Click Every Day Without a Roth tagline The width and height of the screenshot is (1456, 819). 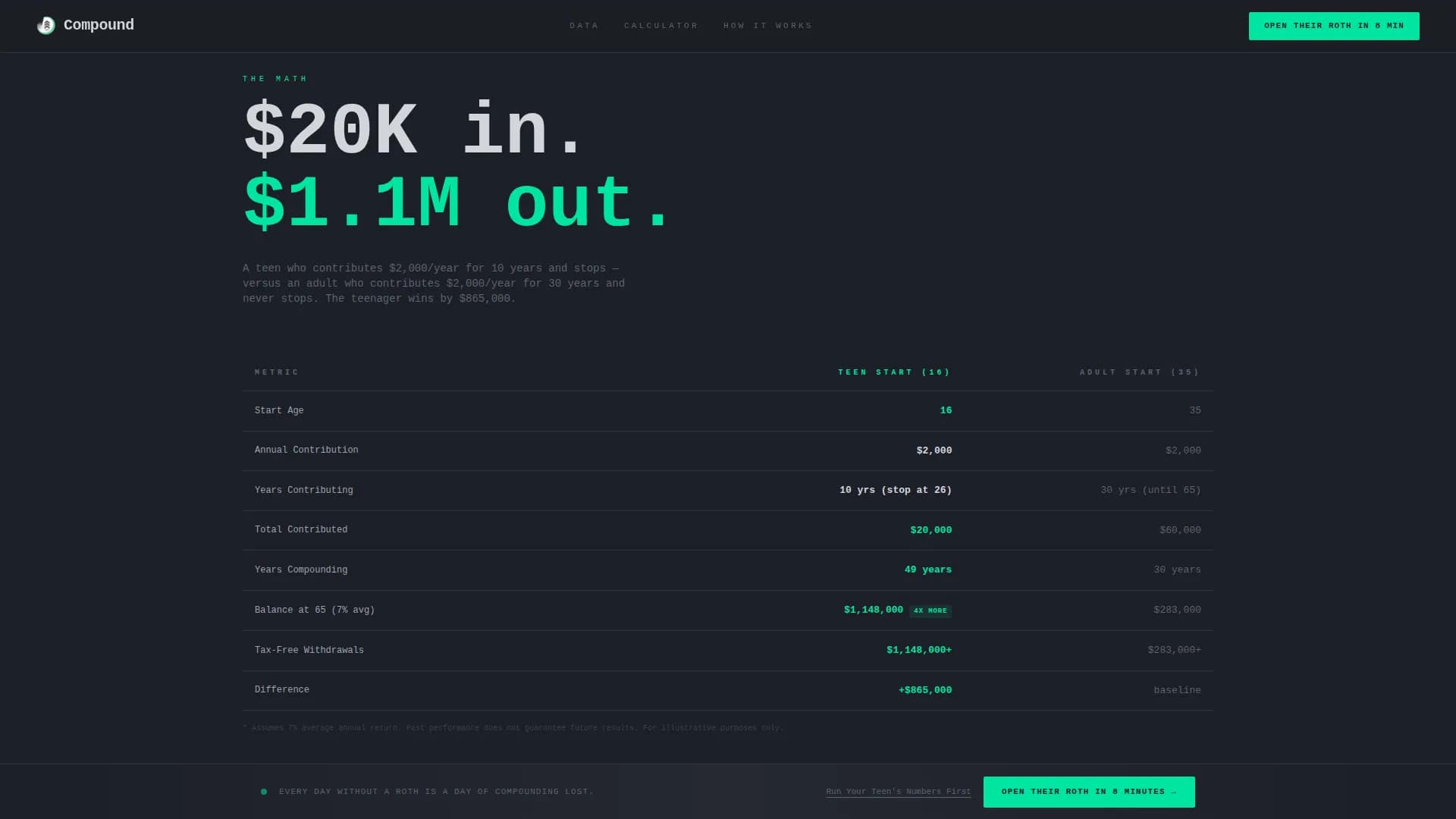(436, 792)
